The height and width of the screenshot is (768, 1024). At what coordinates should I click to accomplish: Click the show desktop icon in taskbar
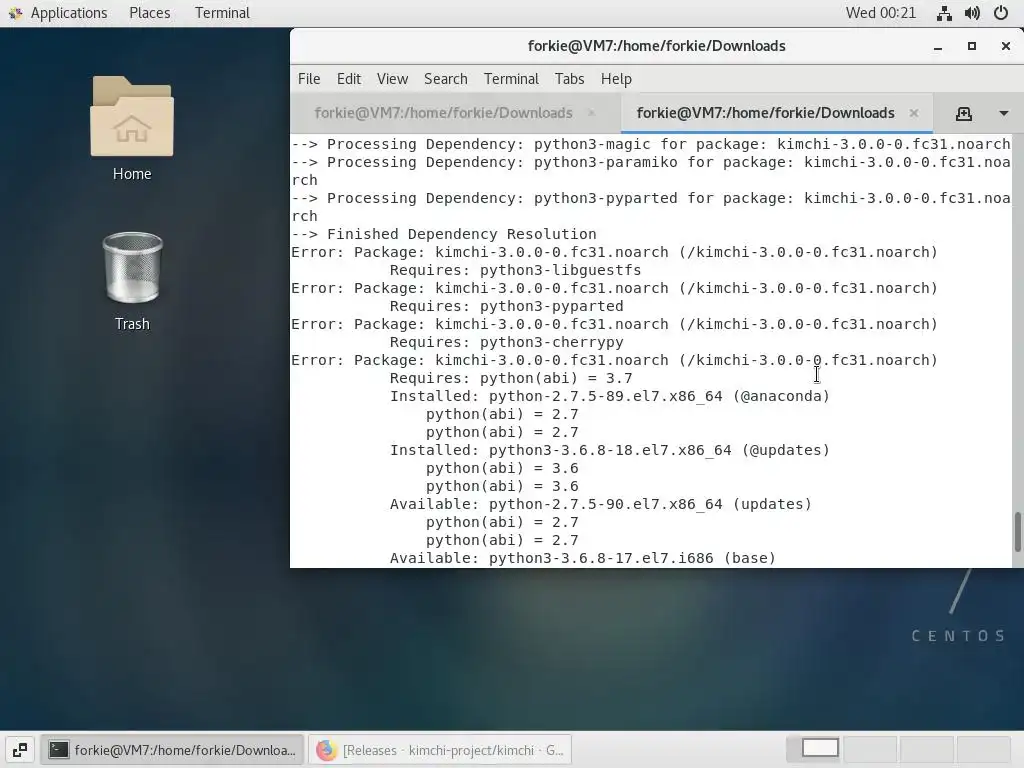[20, 750]
